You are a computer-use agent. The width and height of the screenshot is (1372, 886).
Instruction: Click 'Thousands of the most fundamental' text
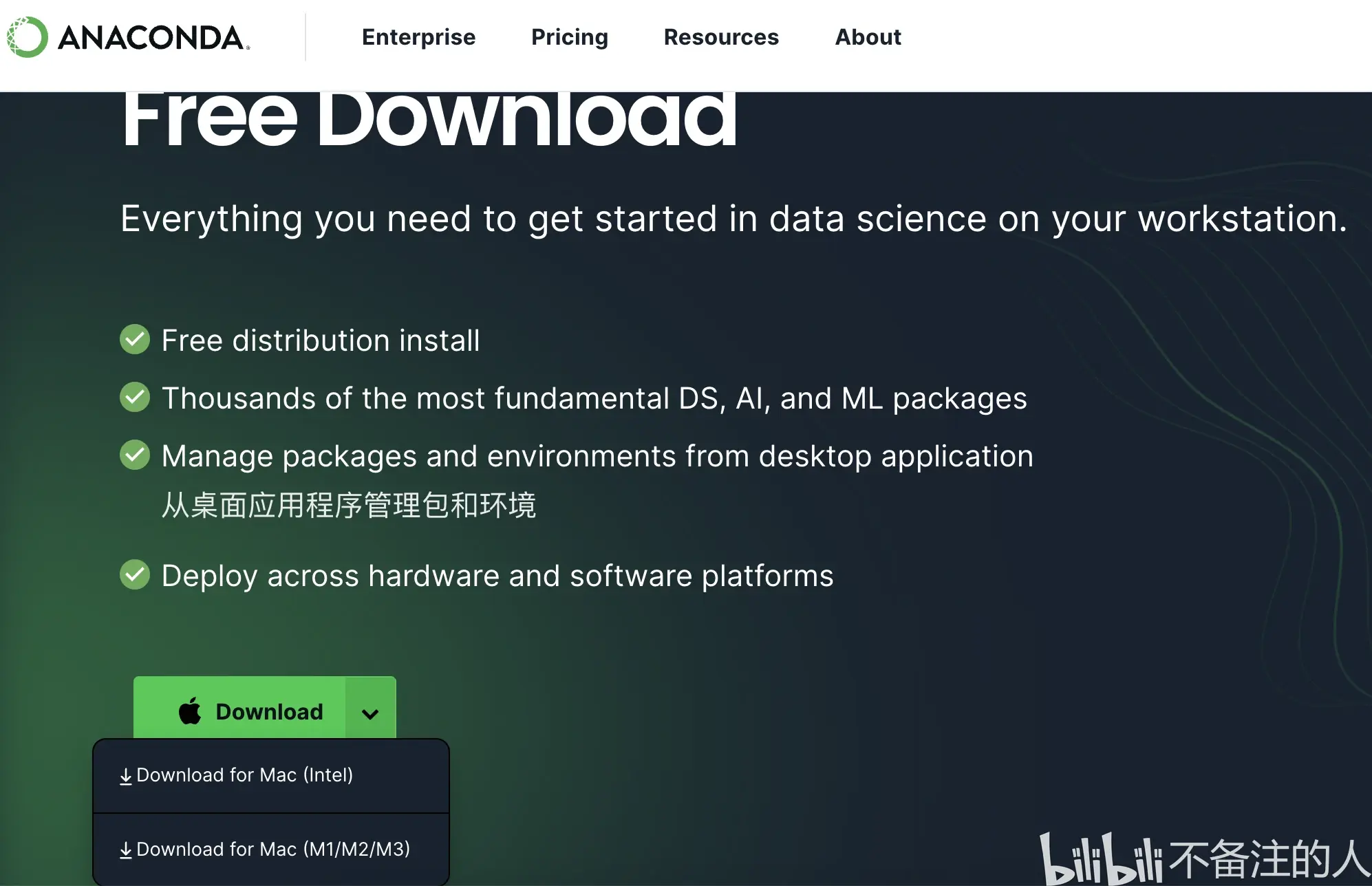pyautogui.click(x=594, y=399)
